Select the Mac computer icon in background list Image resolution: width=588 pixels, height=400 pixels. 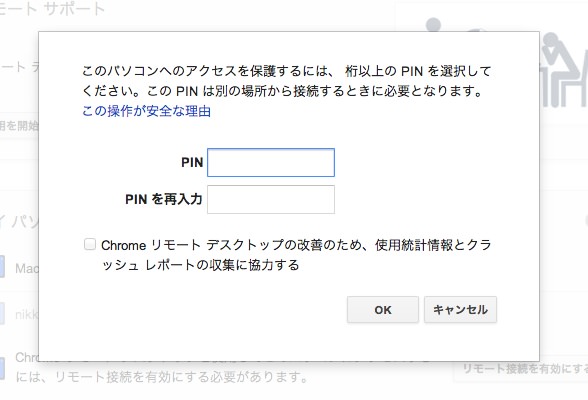pyautogui.click(x=2, y=267)
